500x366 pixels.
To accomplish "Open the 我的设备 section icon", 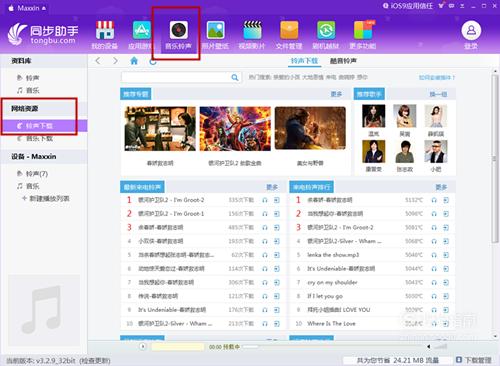I will point(105,30).
